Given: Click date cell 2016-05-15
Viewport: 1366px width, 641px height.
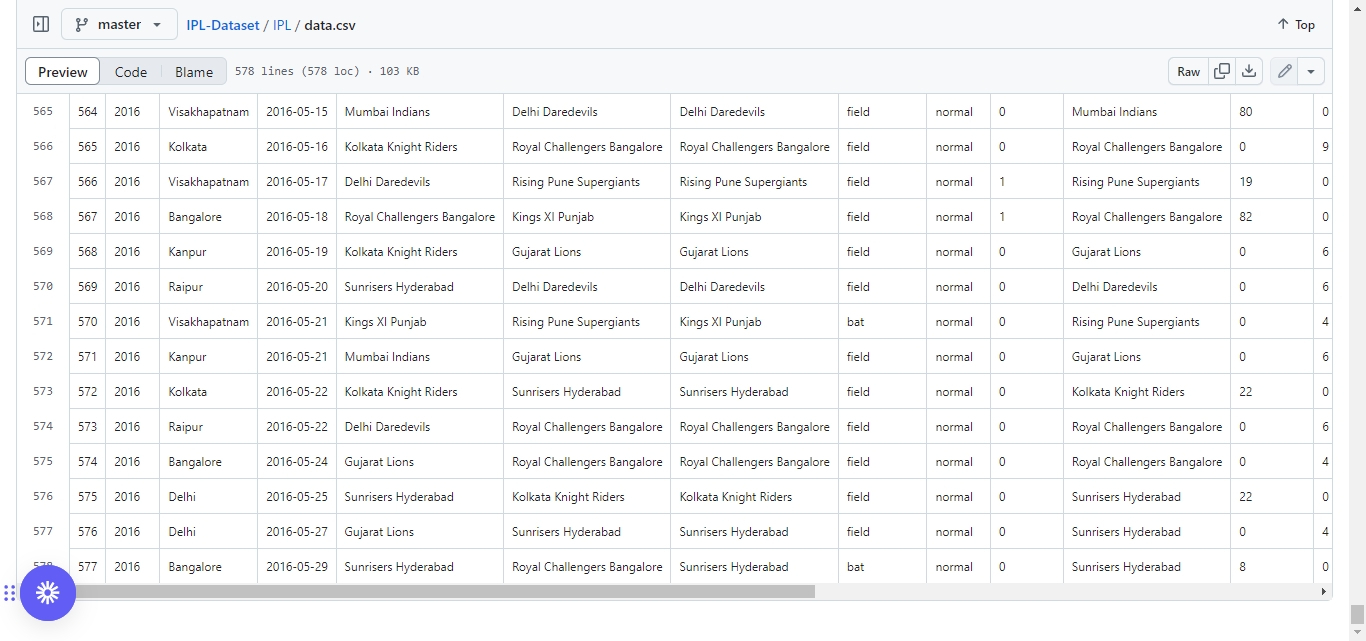Looking at the screenshot, I should (297, 112).
